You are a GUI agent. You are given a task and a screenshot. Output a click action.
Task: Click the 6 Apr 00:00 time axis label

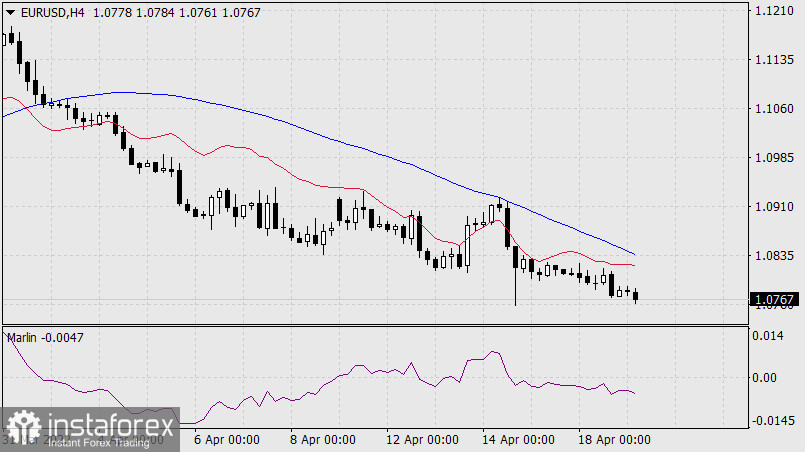tap(226, 440)
